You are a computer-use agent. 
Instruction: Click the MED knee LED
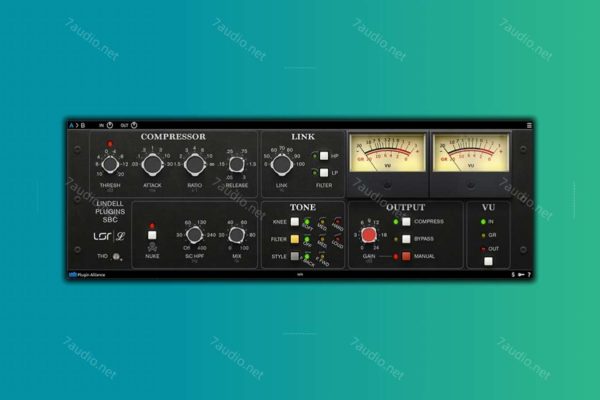(322, 222)
